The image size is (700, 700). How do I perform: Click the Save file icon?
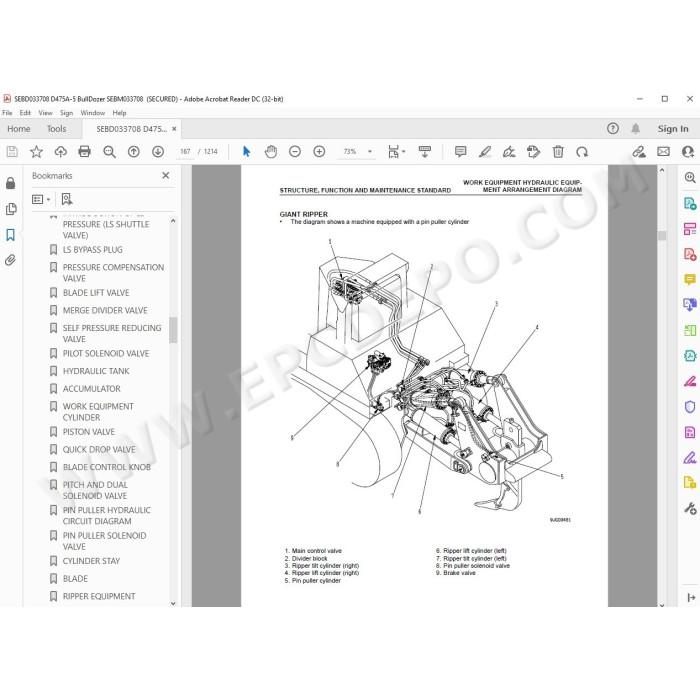[x=12, y=152]
